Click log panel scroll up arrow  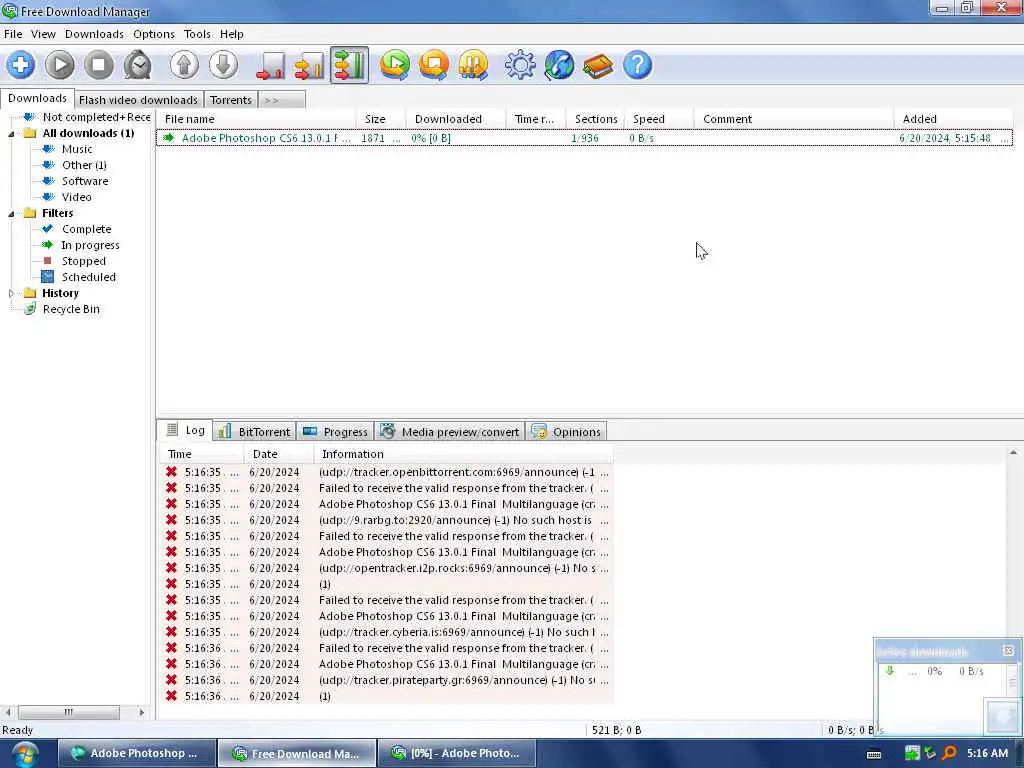1013,453
